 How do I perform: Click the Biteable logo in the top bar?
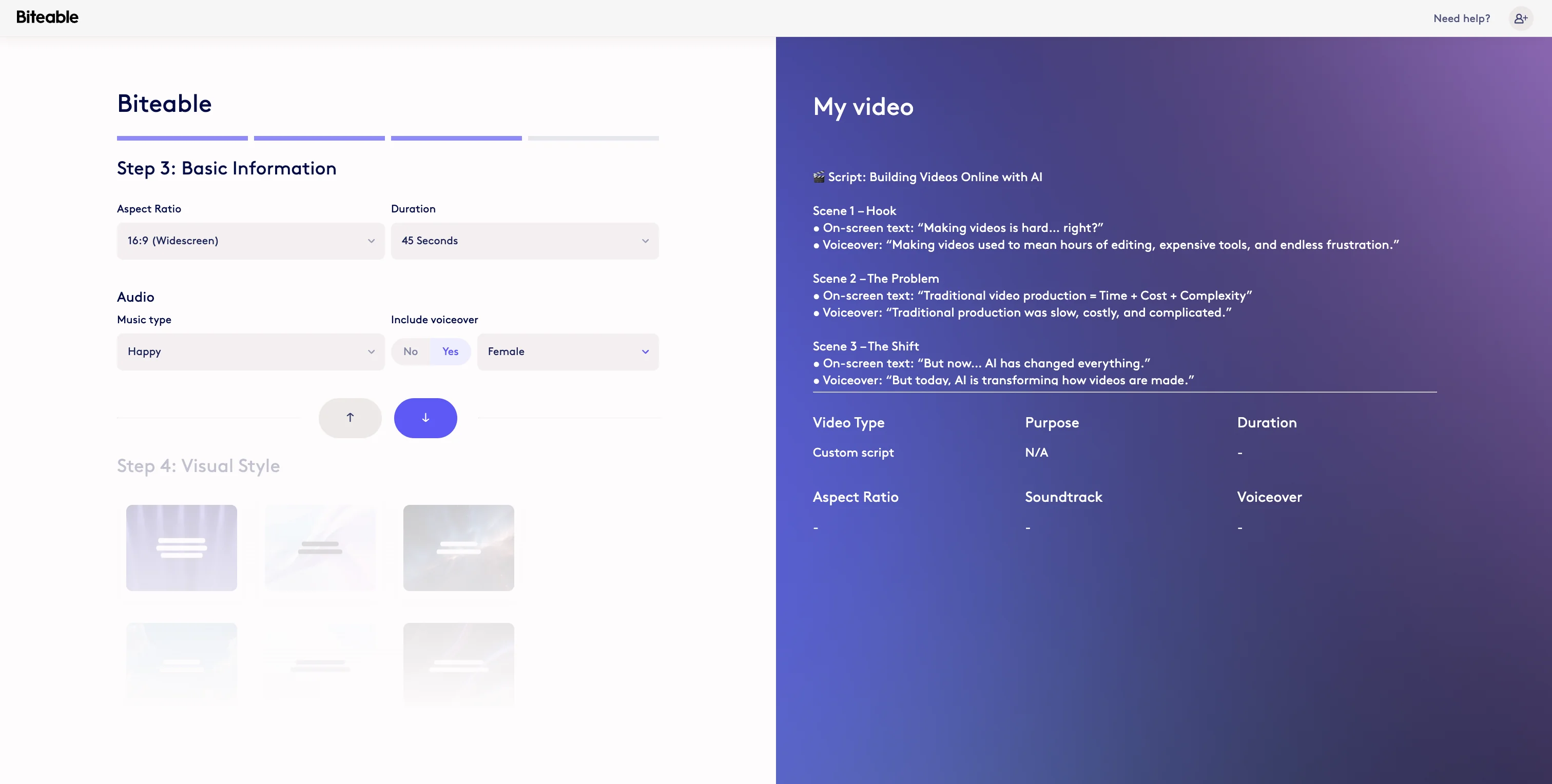click(47, 17)
